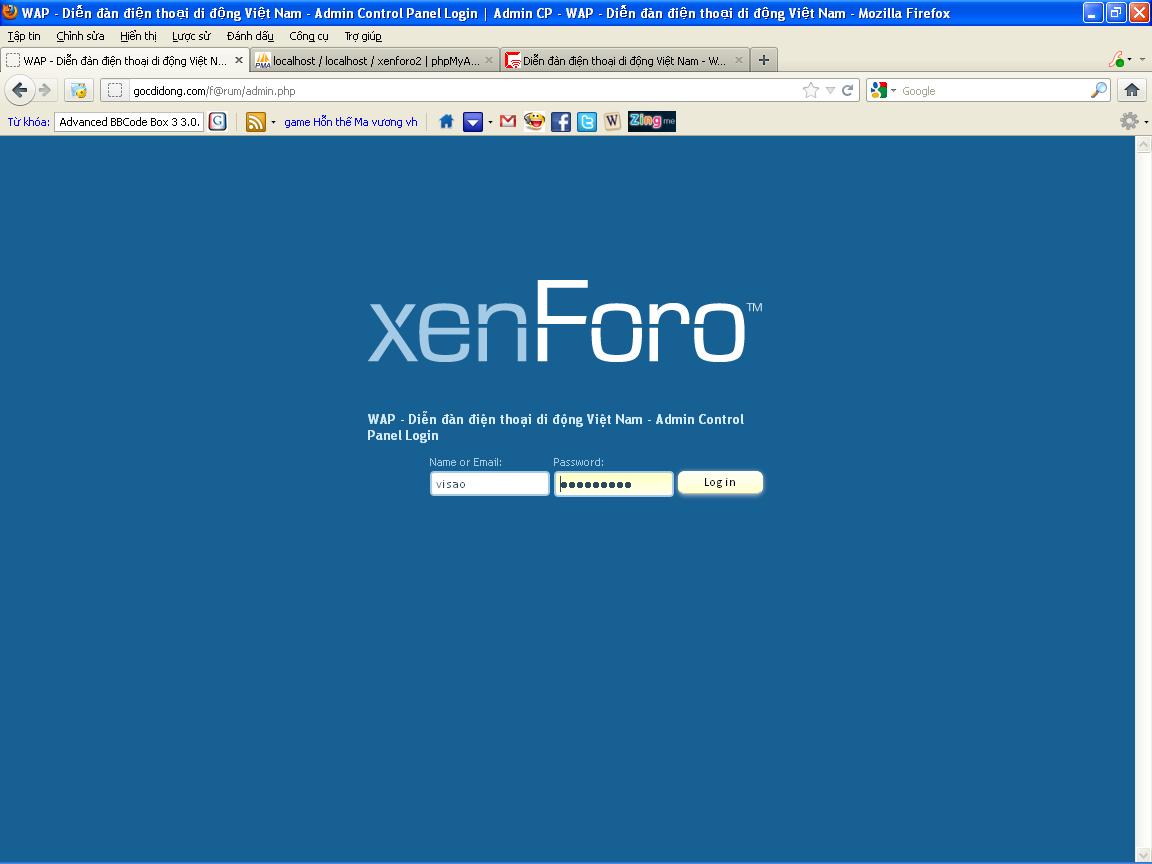Open a new tab with plus button
Viewport: 1152px width, 864px height.
click(x=764, y=60)
